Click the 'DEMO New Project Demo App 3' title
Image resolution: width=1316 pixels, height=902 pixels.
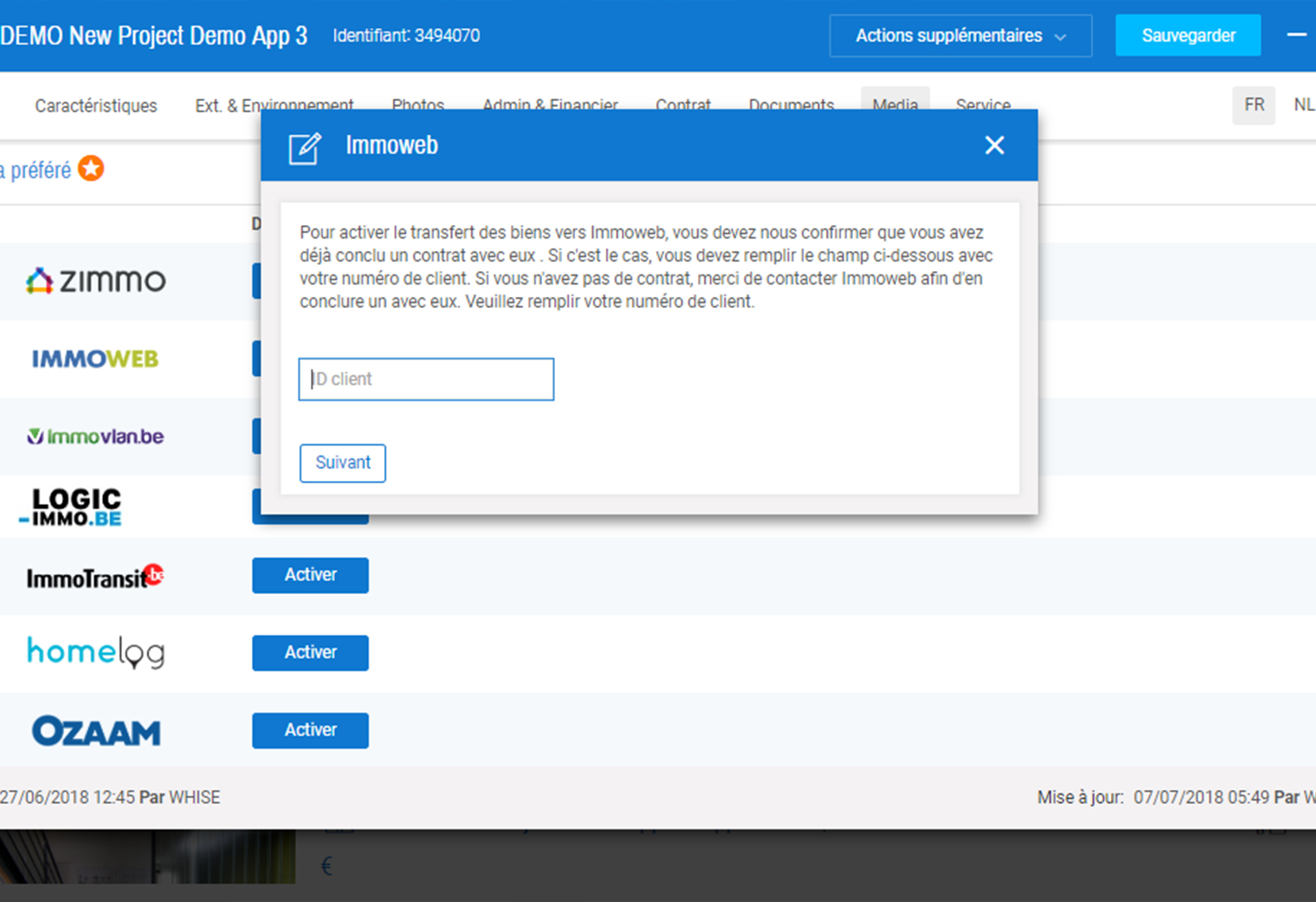[x=154, y=36]
